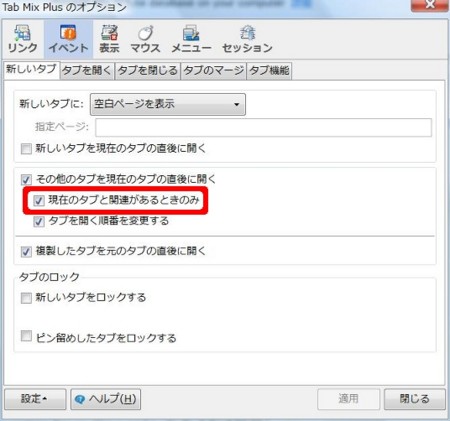Viewport: 450px width, 421px height.
Task: Switch to the タブ機能 tab
Action: tap(269, 71)
